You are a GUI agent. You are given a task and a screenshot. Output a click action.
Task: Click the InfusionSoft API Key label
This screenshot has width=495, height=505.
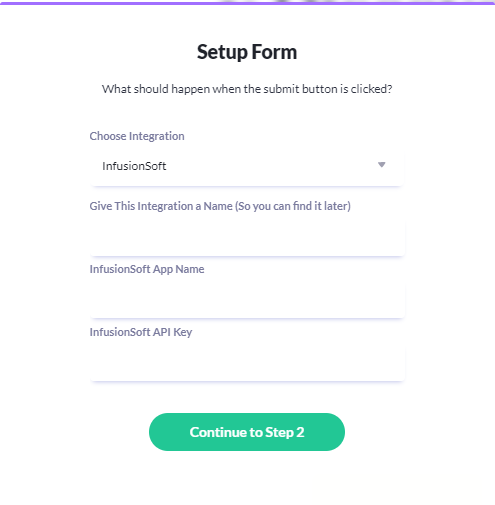coord(141,332)
